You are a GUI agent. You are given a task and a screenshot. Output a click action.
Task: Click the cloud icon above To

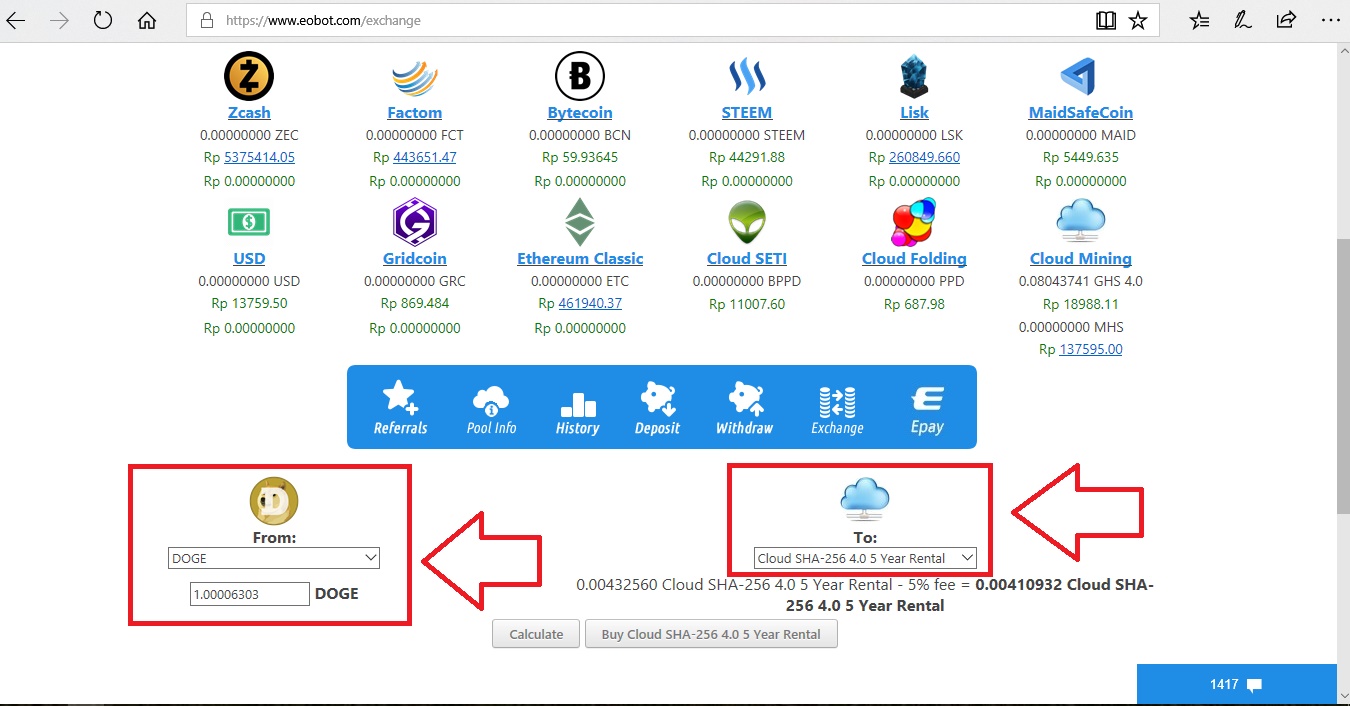click(x=865, y=499)
